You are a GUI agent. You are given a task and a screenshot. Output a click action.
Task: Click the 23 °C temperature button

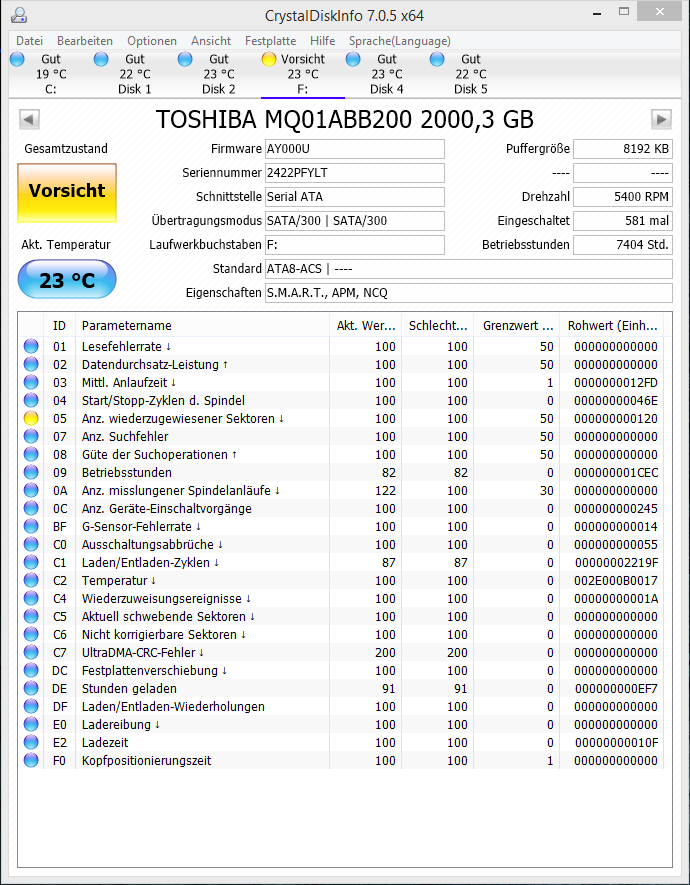67,279
